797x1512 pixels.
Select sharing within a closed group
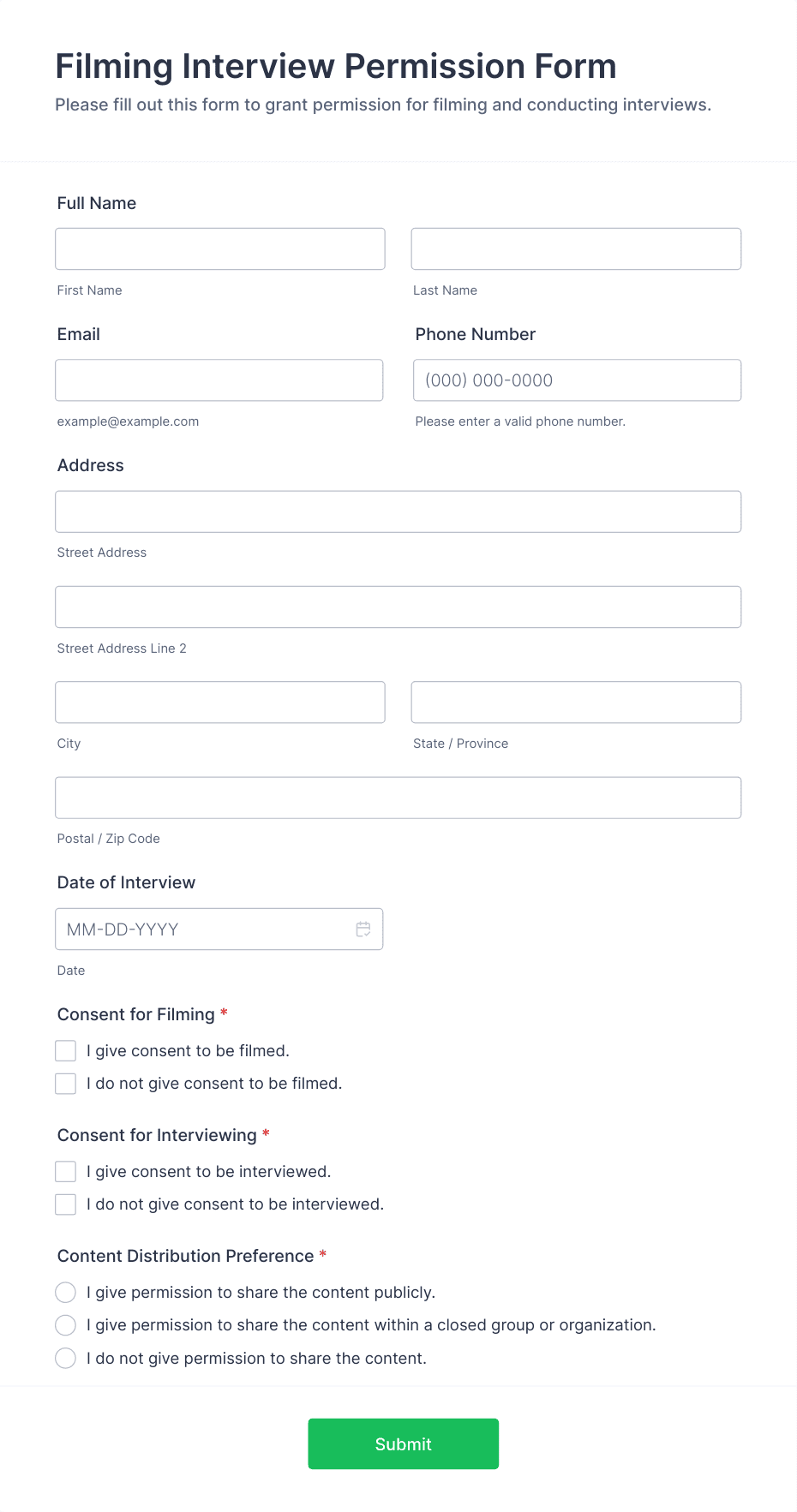coord(65,1324)
